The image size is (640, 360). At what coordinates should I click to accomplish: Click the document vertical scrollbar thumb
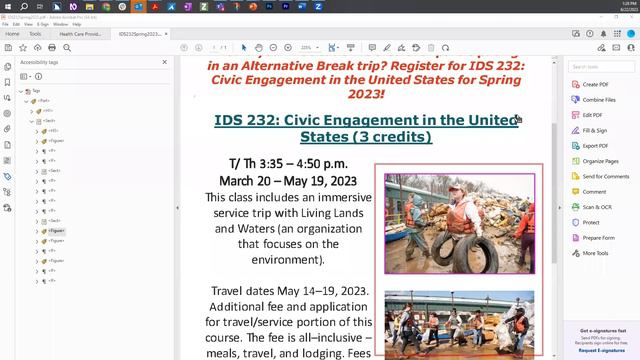(x=554, y=192)
